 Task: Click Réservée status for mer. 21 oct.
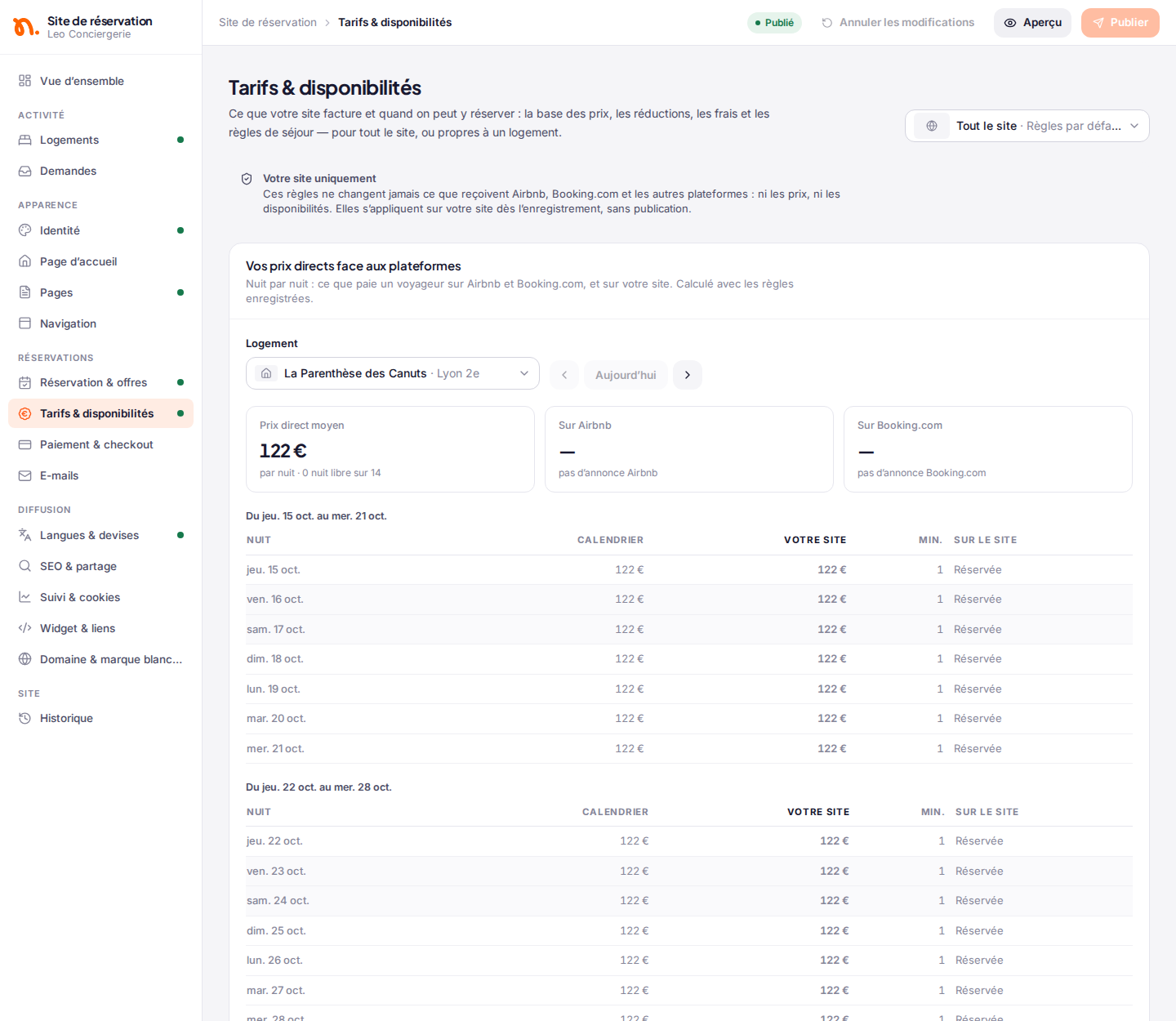tap(978, 749)
